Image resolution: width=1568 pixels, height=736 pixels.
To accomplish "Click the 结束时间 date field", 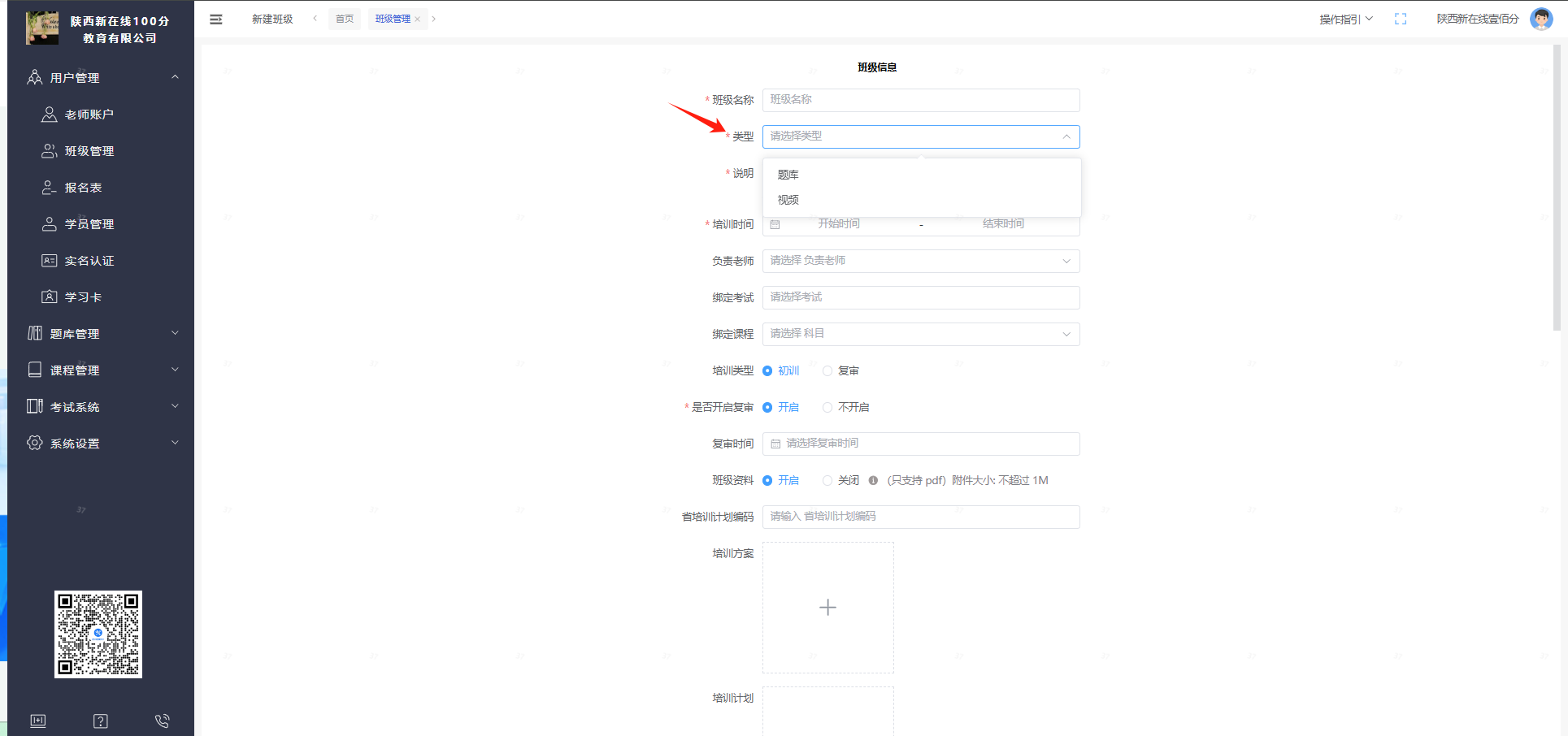I will tap(1003, 224).
